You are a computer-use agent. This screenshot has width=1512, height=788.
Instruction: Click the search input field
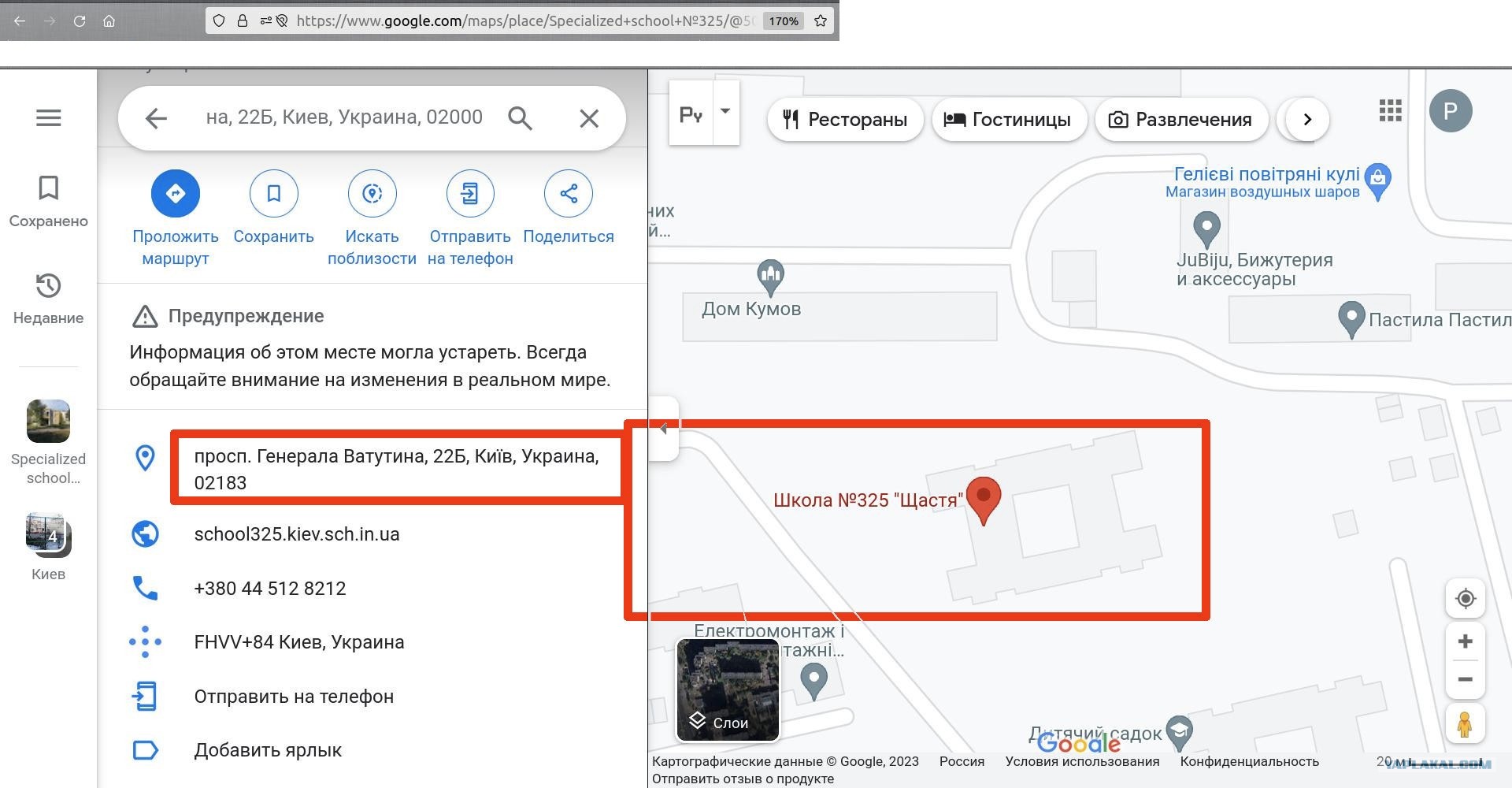coord(344,117)
